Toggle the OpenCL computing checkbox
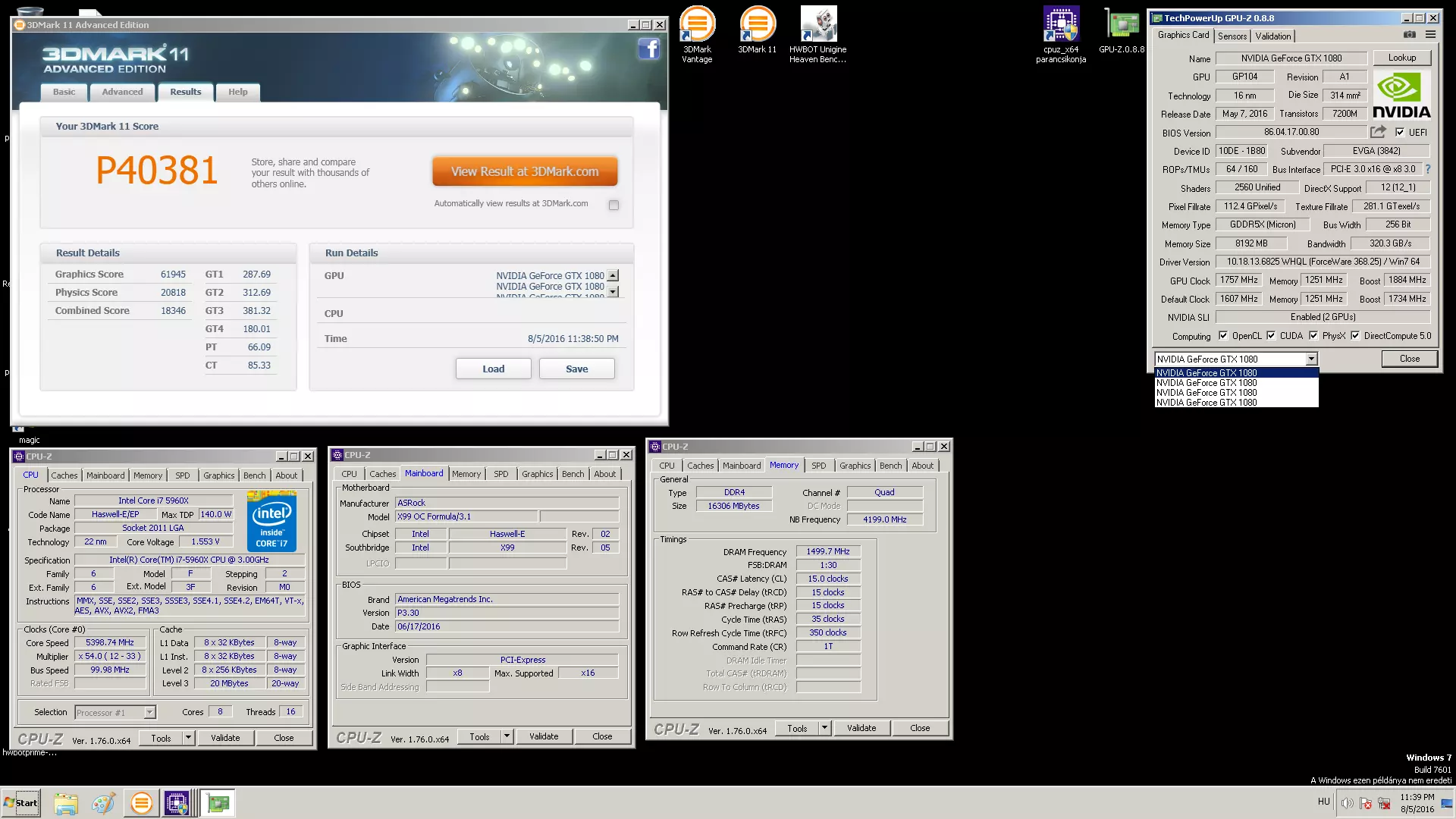 tap(1222, 336)
